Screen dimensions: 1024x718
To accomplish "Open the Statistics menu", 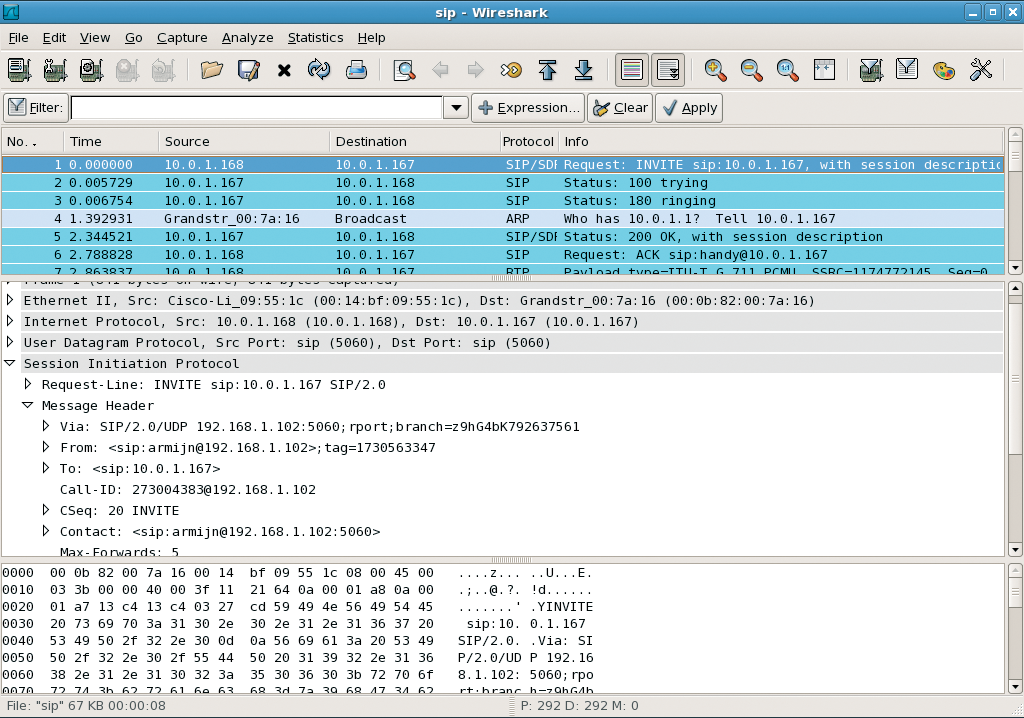I will 315,38.
